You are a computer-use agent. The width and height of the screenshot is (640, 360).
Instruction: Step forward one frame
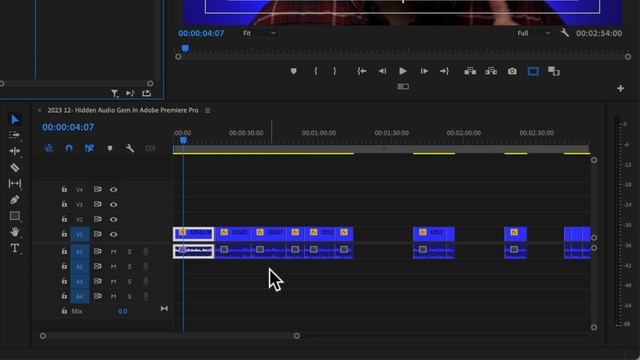point(424,71)
